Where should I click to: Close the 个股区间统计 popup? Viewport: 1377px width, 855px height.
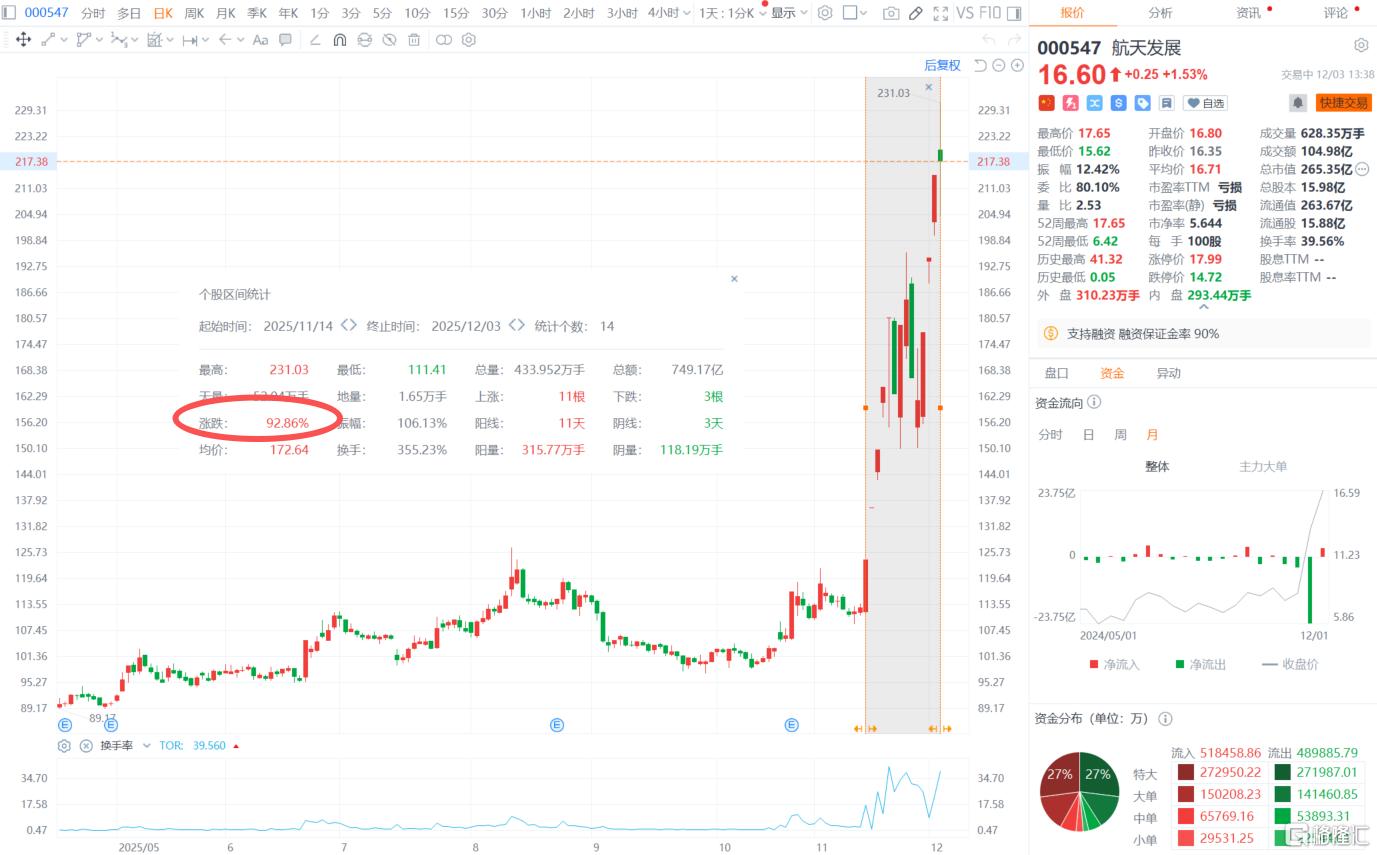tap(734, 279)
